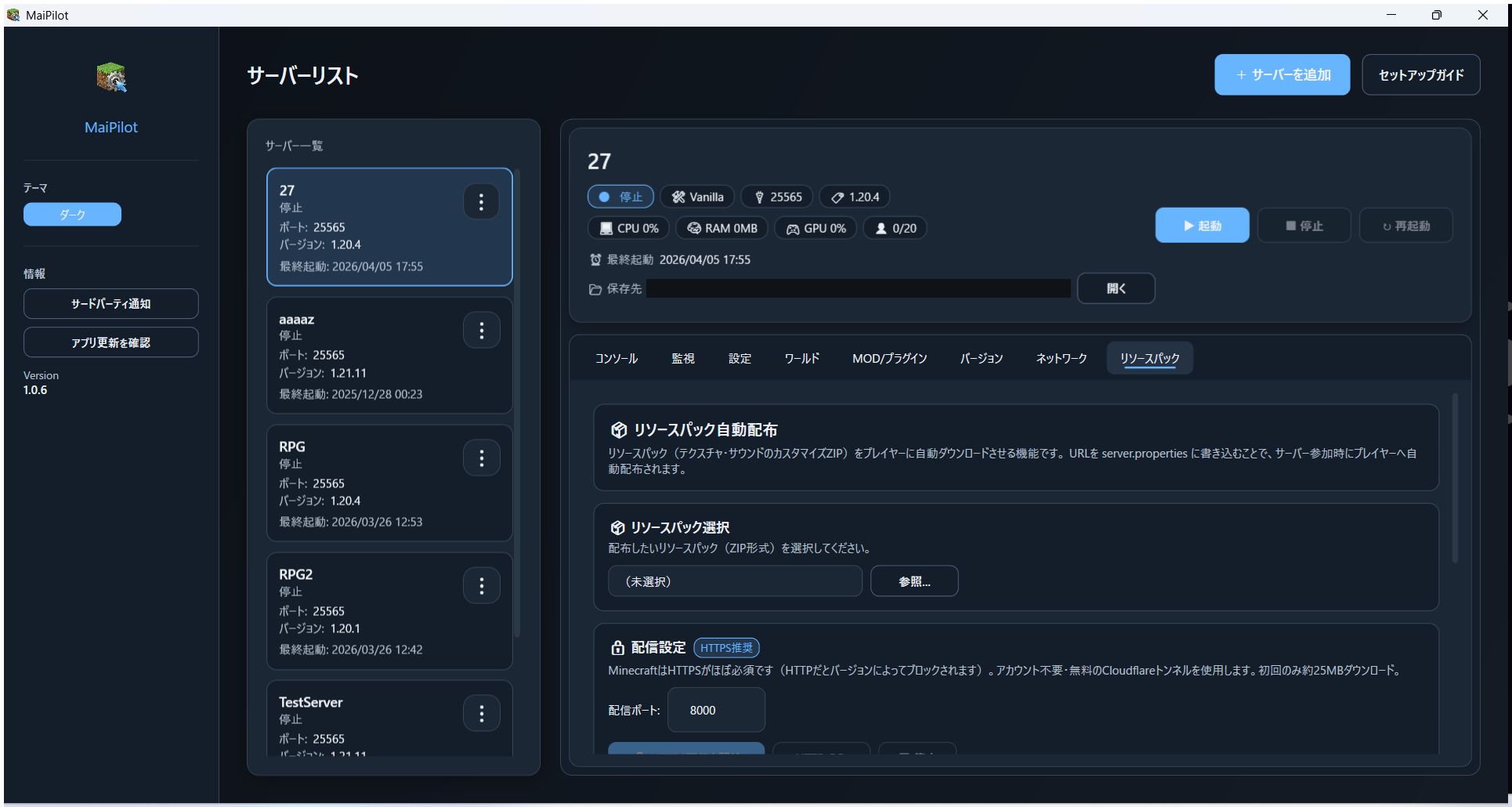Image resolution: width=1512 pixels, height=807 pixels.
Task: Click the CPU 0% usage badge
Action: (628, 228)
